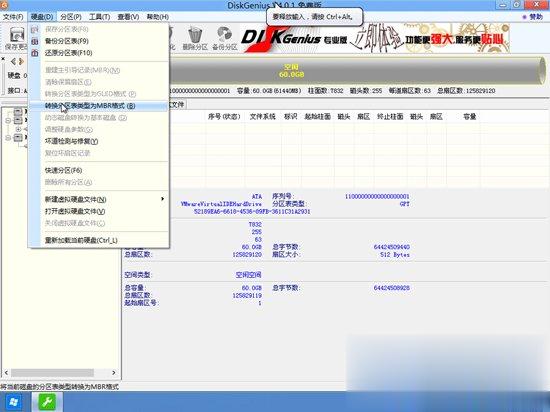Screen dimensions: 550x412
Task: Open the 帮助(H) menu
Action: point(157,17)
